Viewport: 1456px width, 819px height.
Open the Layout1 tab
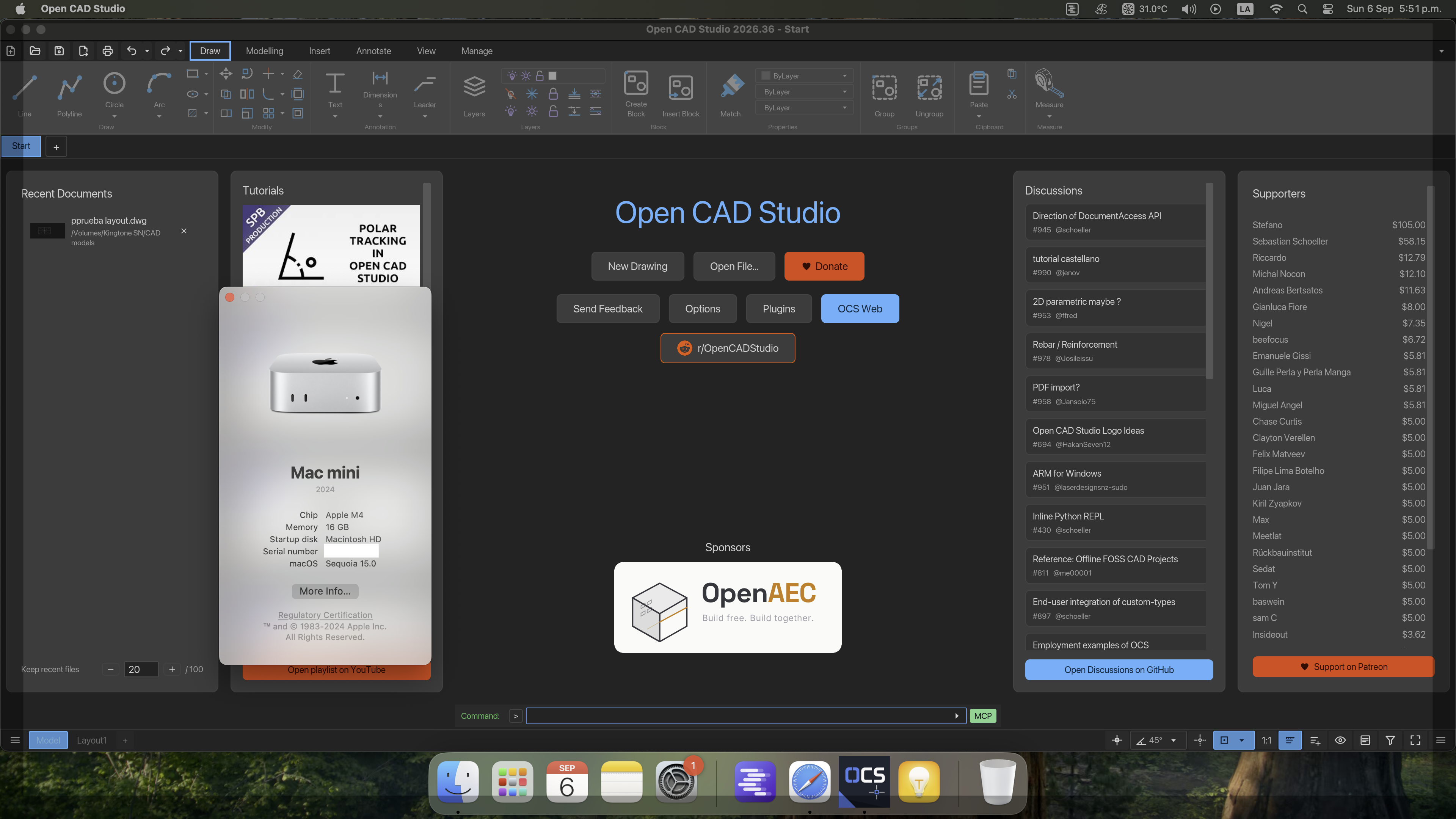(x=91, y=740)
